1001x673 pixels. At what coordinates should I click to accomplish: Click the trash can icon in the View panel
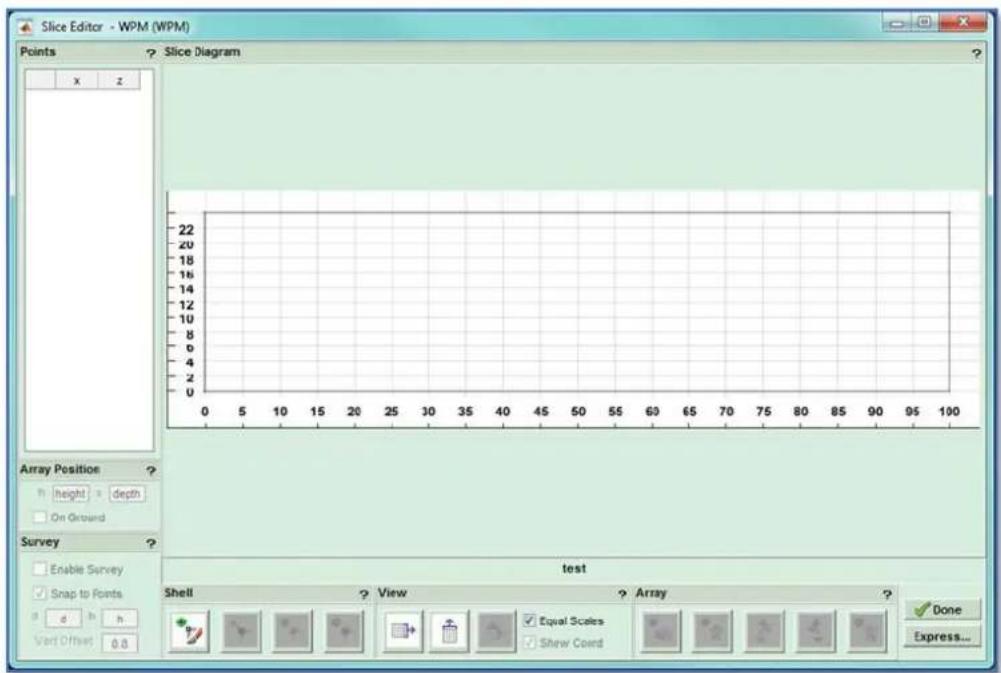point(449,631)
